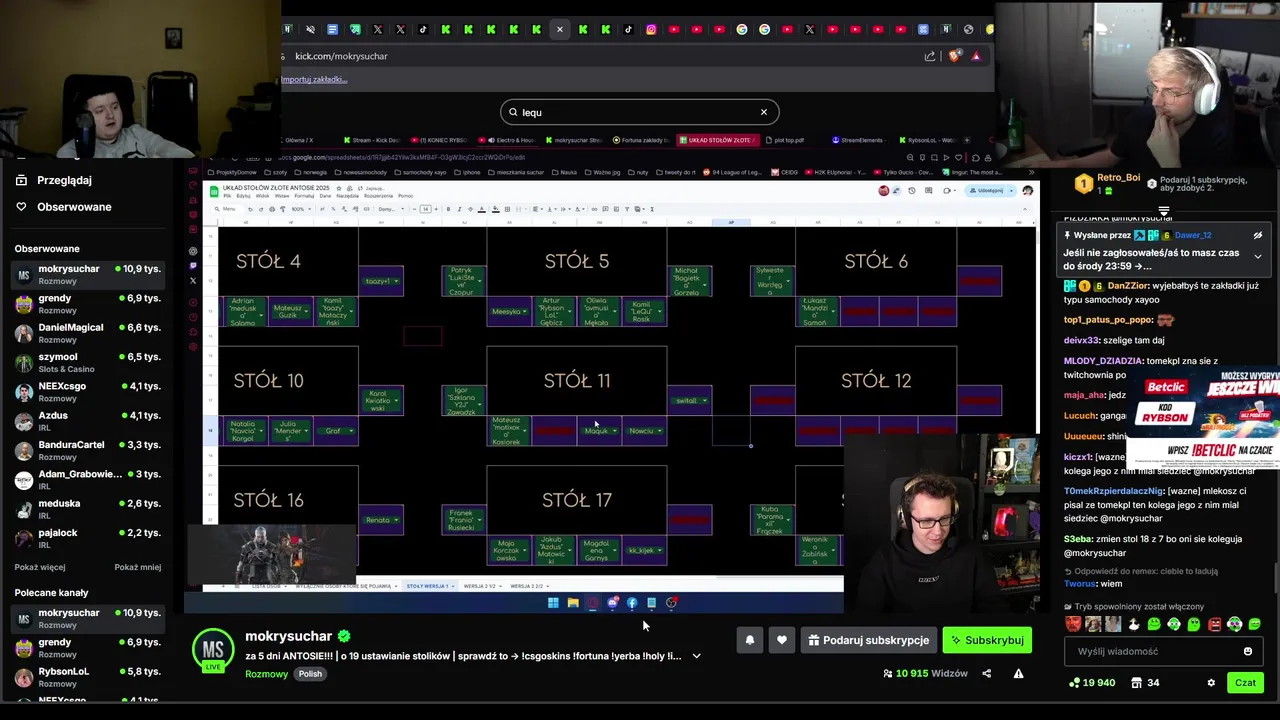Show more followed channels via Pokaż więcej
Screen dimensions: 1280x720
40,567
